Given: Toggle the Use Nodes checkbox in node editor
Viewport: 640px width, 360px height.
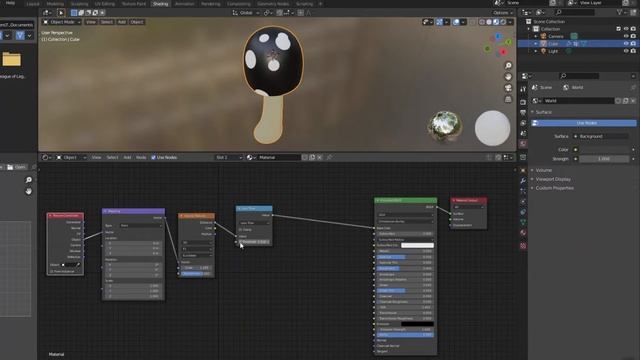Looking at the screenshot, I should coord(153,157).
